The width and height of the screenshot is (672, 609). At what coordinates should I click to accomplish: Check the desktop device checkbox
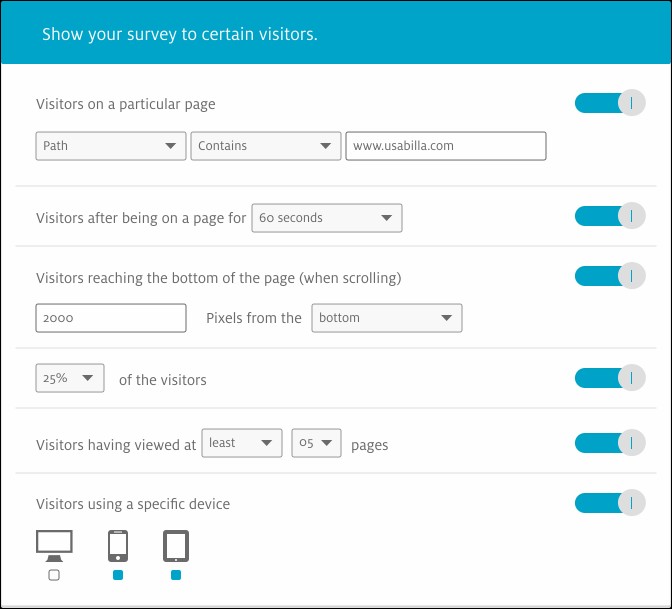pyautogui.click(x=54, y=575)
